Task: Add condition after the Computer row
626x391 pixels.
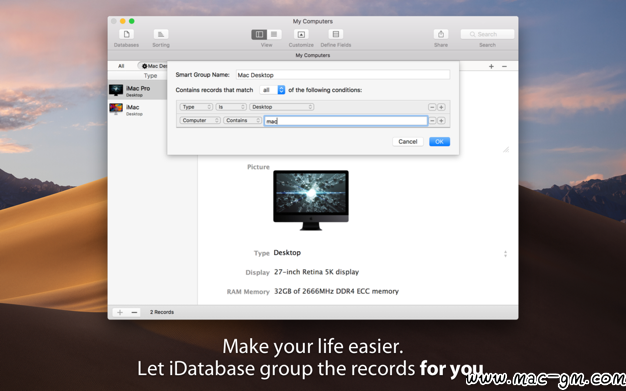Action: click(441, 121)
